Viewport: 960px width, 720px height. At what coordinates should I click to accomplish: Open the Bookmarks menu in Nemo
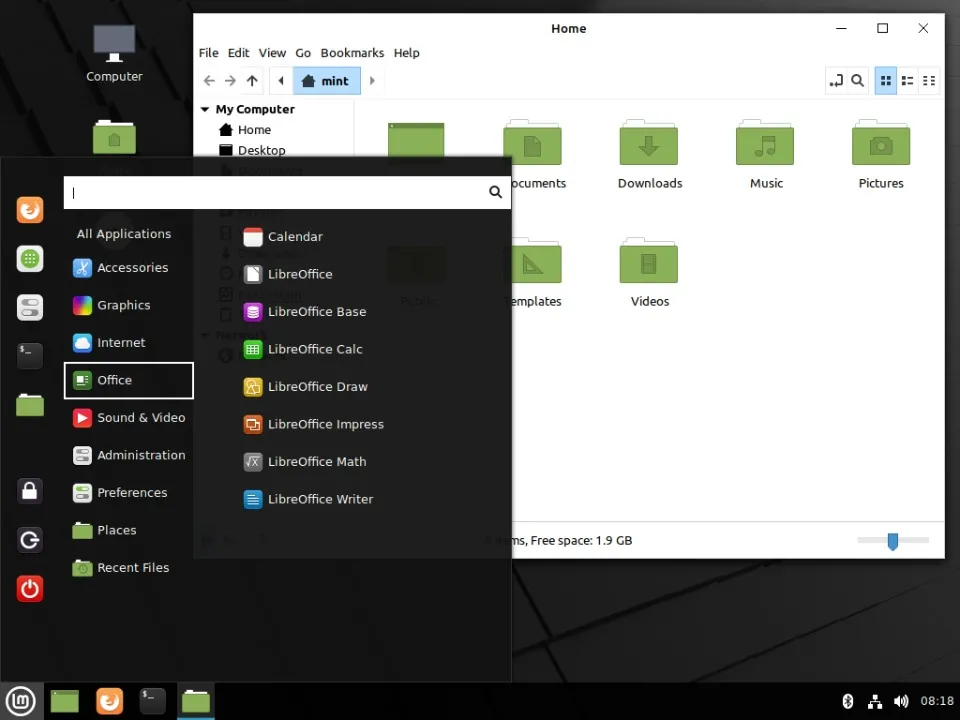(352, 53)
